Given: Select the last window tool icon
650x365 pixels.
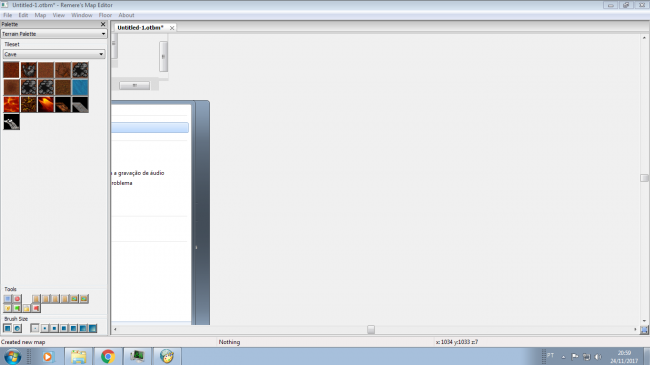Looking at the screenshot, I should pyautogui.click(x=84, y=299).
